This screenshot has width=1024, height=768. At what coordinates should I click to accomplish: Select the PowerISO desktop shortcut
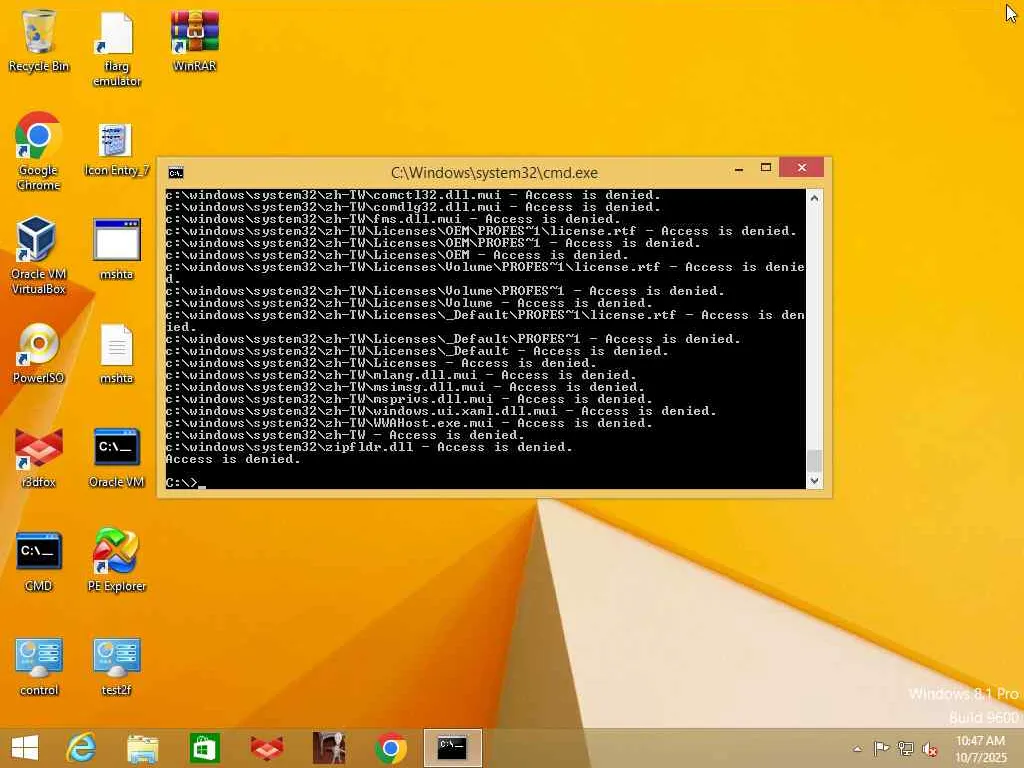point(39,353)
